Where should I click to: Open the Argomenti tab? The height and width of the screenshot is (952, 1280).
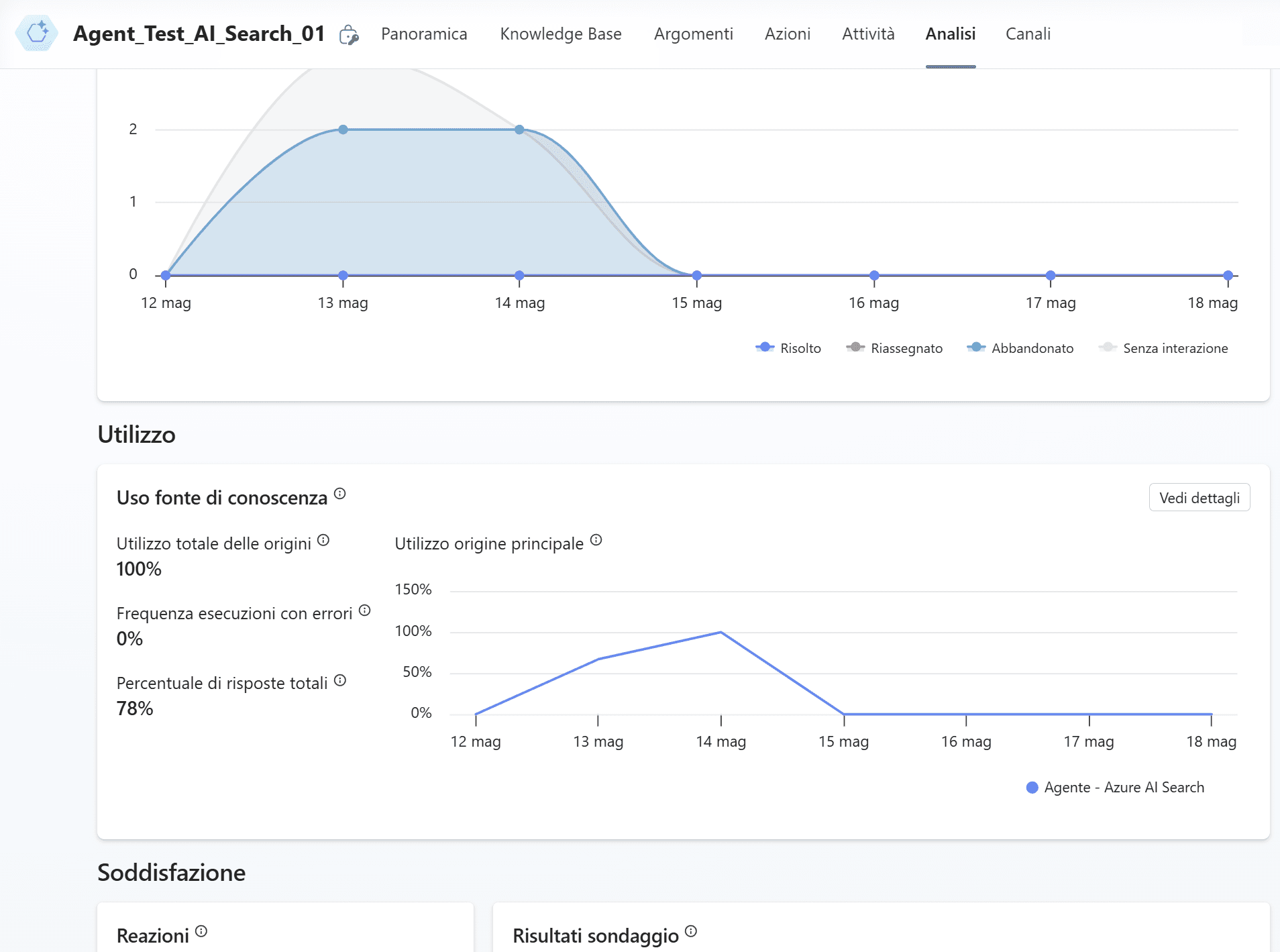[694, 34]
